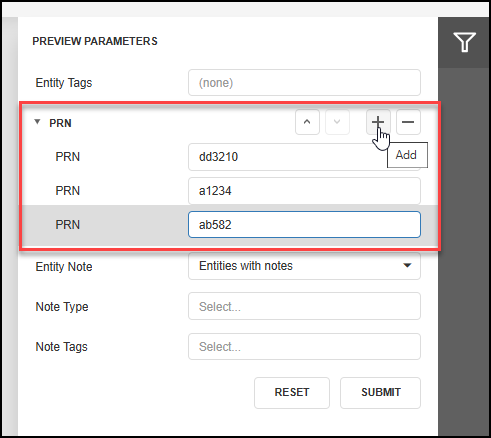491x438 pixels.
Task: Open the Entity Note dropdown arrow
Action: 407,266
